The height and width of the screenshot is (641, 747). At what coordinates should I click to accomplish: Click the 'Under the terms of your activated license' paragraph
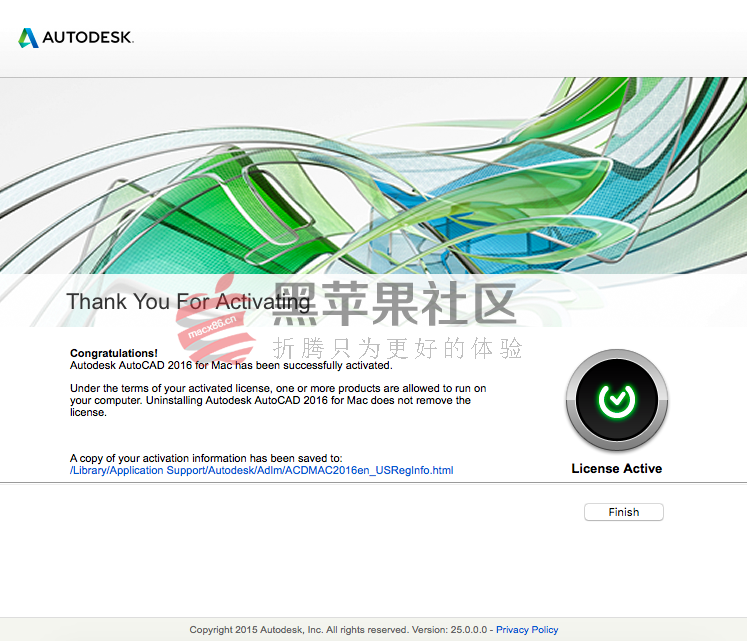278,400
